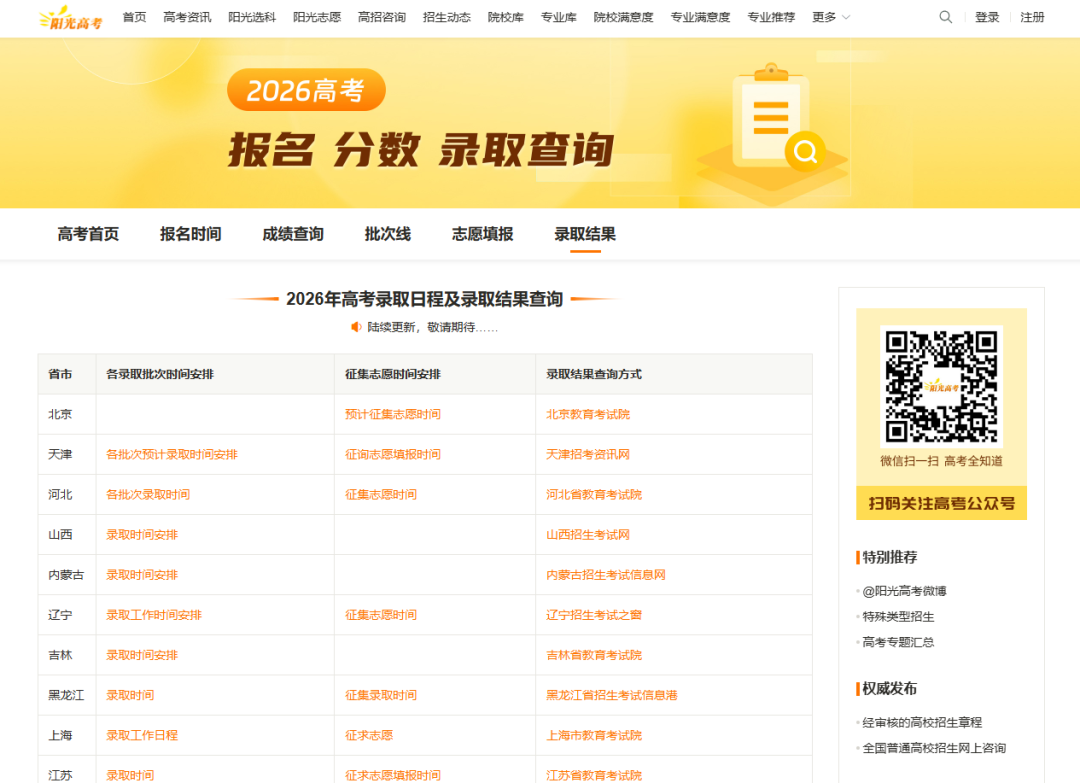Viewport: 1080px width, 783px height.
Task: Open 录取工作日程 for 上海
Action: (142, 735)
